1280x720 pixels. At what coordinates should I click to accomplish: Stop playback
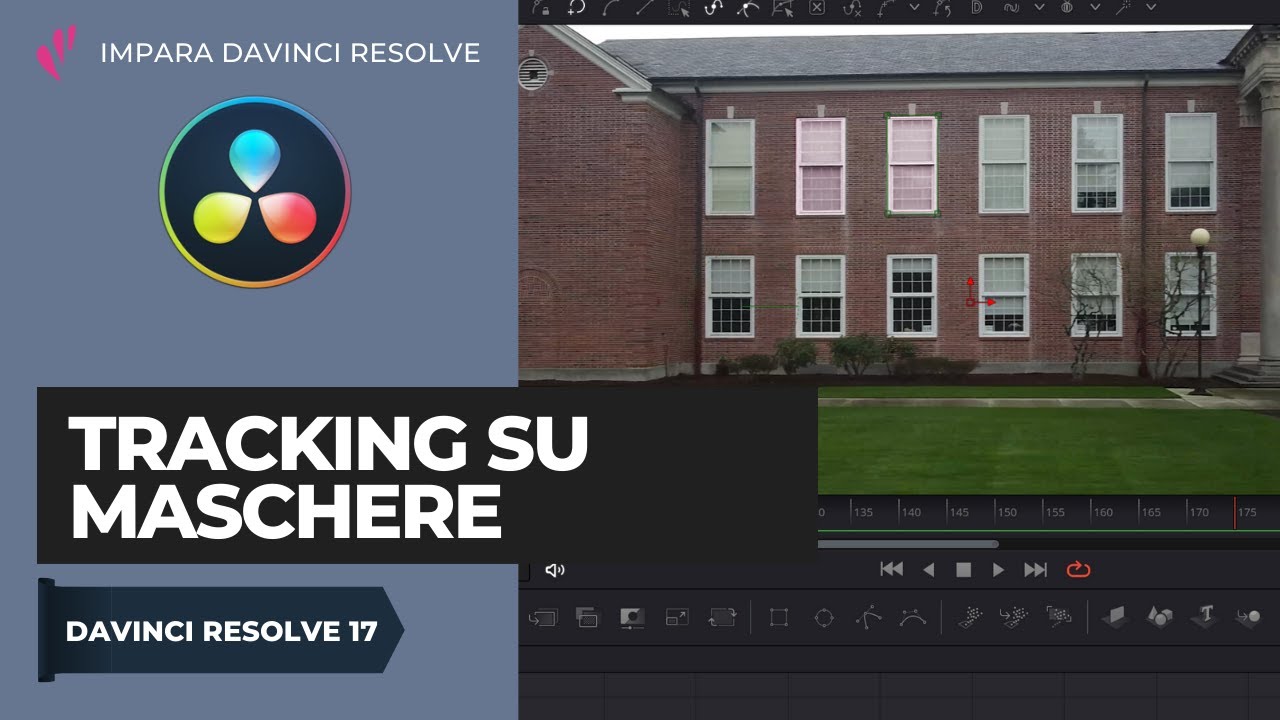(963, 569)
